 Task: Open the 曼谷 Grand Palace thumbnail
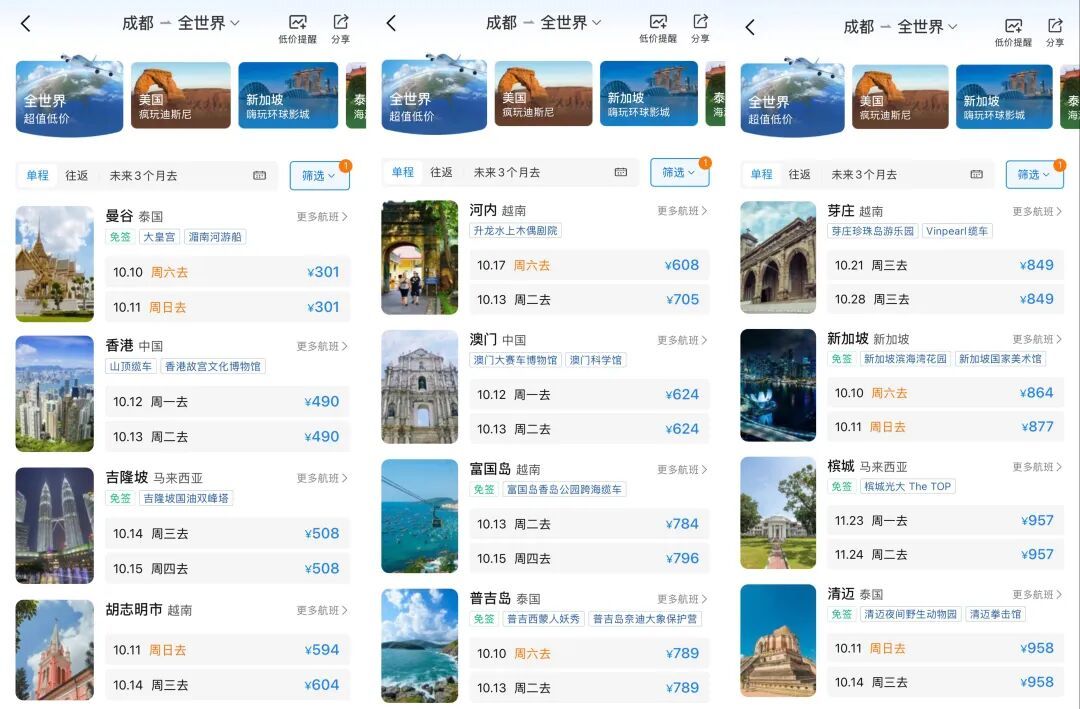pyautogui.click(x=54, y=264)
